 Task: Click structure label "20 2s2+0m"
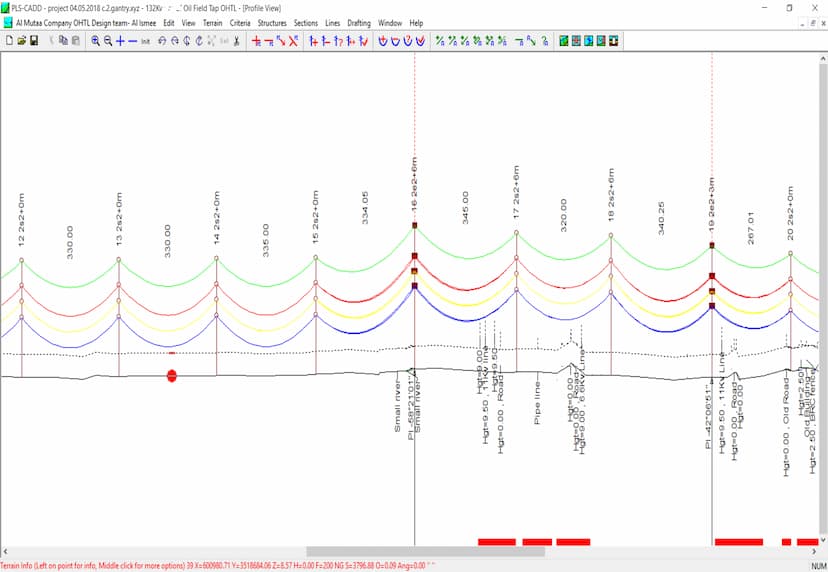[x=790, y=213]
